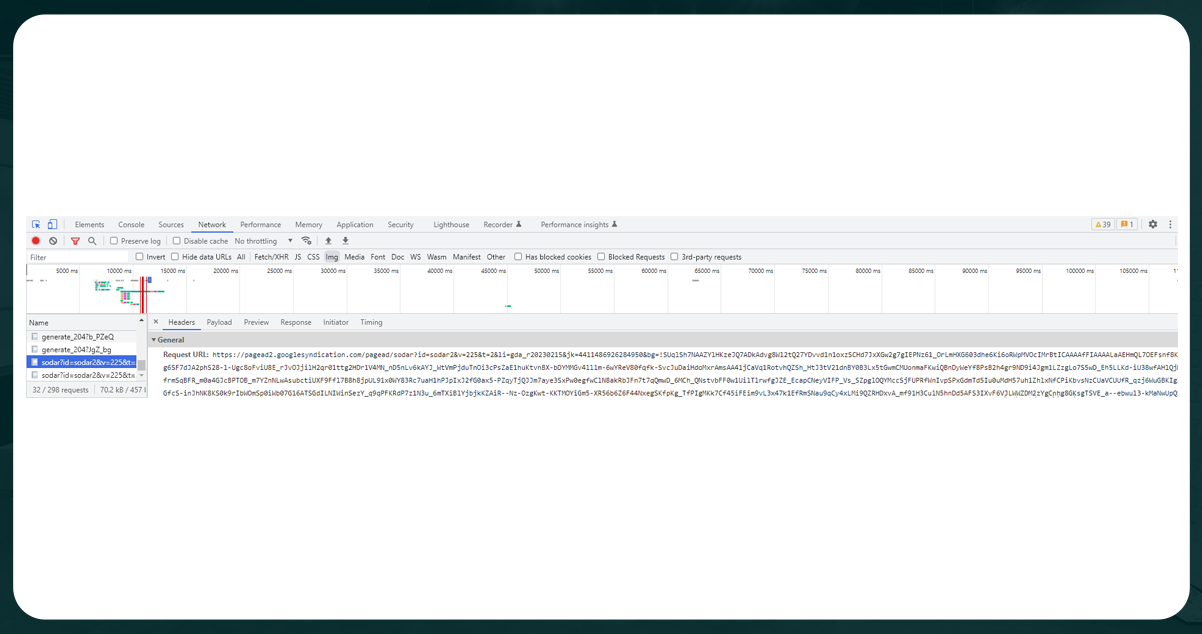This screenshot has height=634, width=1202.
Task: Open the network filter funnel
Action: coord(75,241)
